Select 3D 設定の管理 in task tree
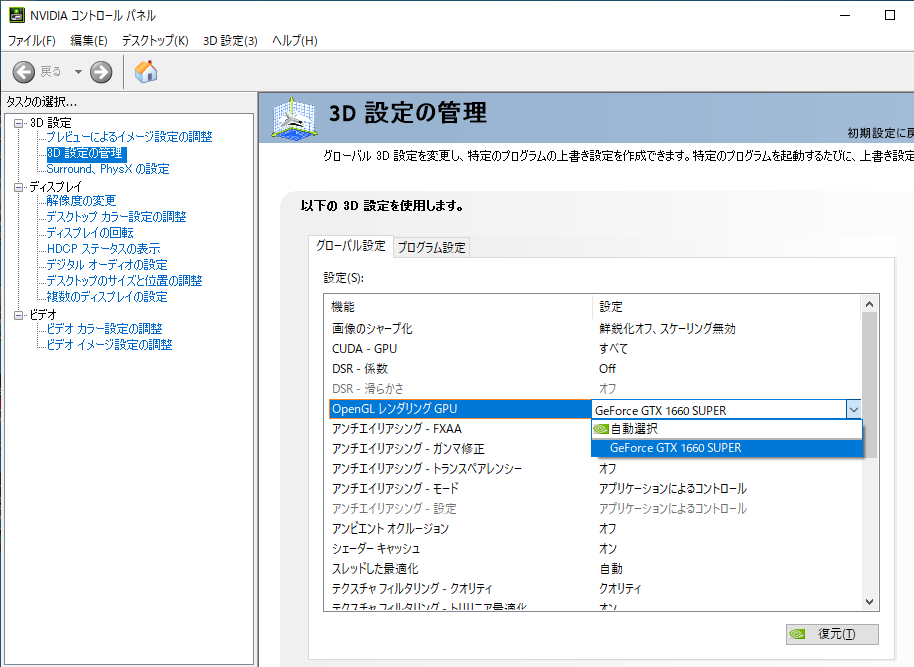Image resolution: width=914 pixels, height=667 pixels. coord(86,153)
